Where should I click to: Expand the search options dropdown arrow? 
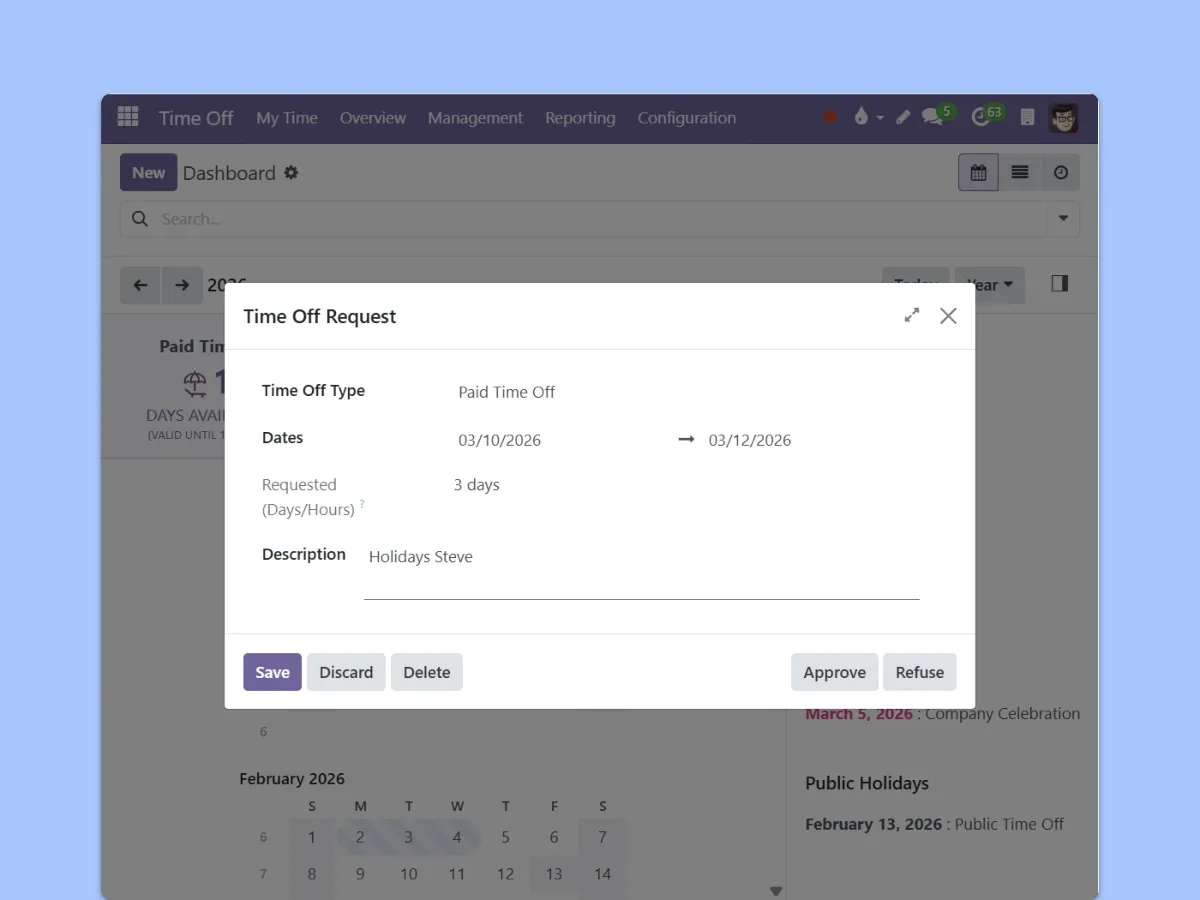pyautogui.click(x=1063, y=219)
